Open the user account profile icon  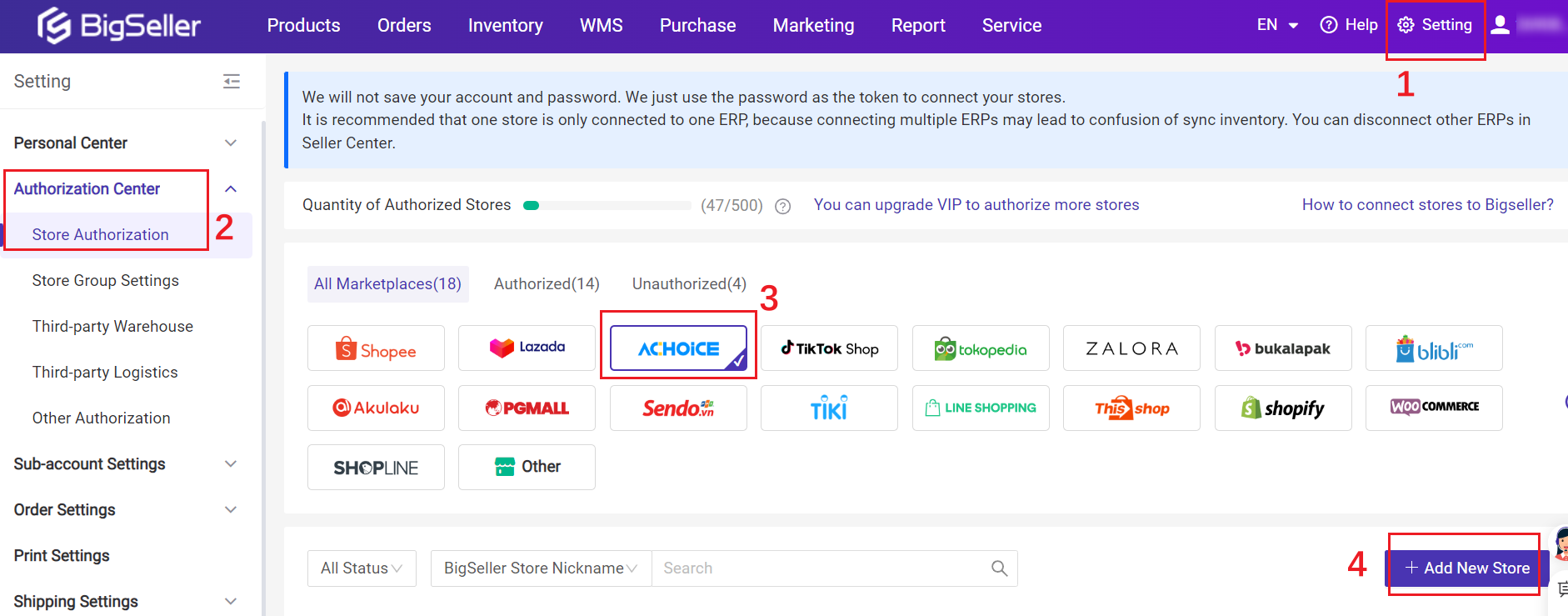1500,25
